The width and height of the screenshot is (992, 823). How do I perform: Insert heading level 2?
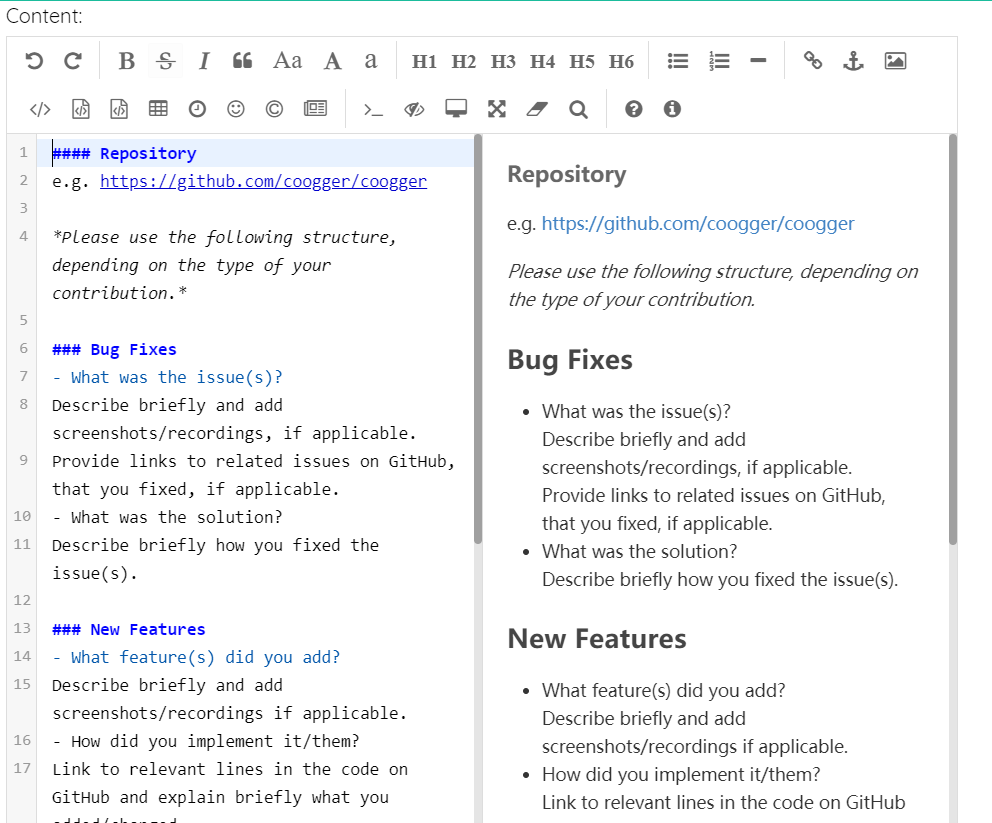click(x=464, y=61)
